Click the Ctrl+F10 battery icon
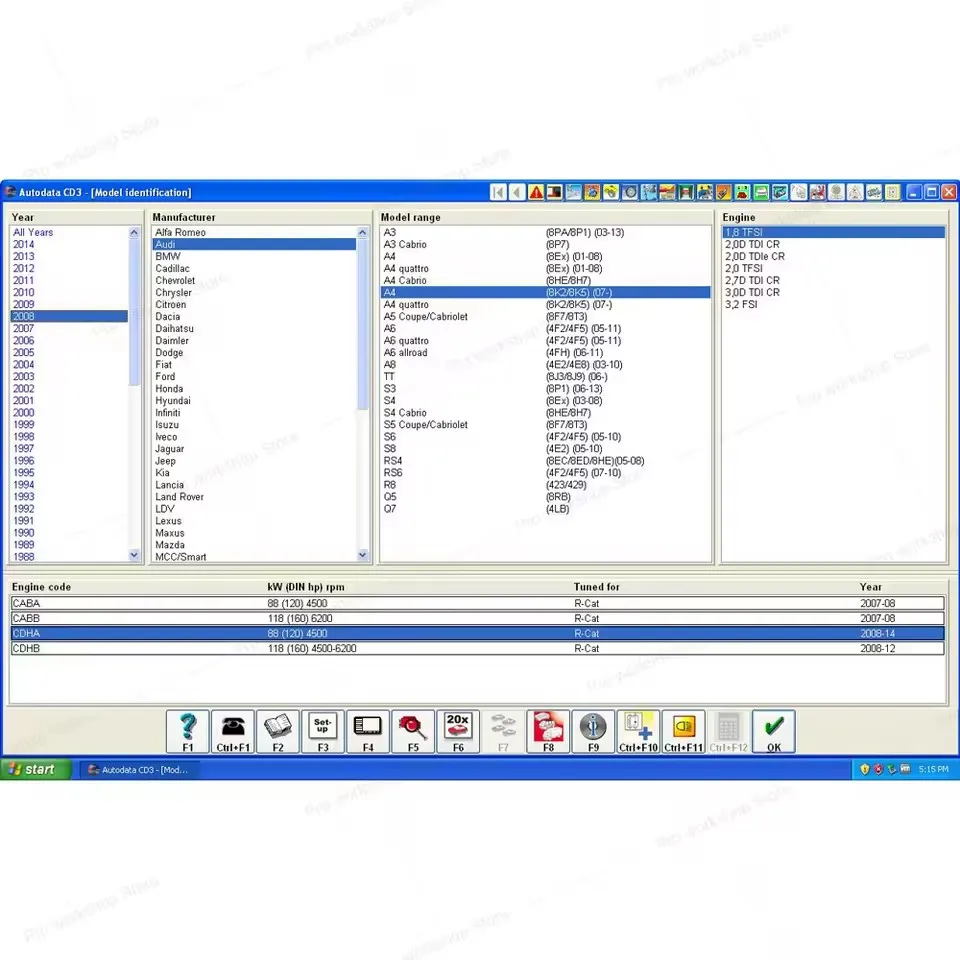This screenshot has height=960, width=960. pyautogui.click(x=637, y=730)
